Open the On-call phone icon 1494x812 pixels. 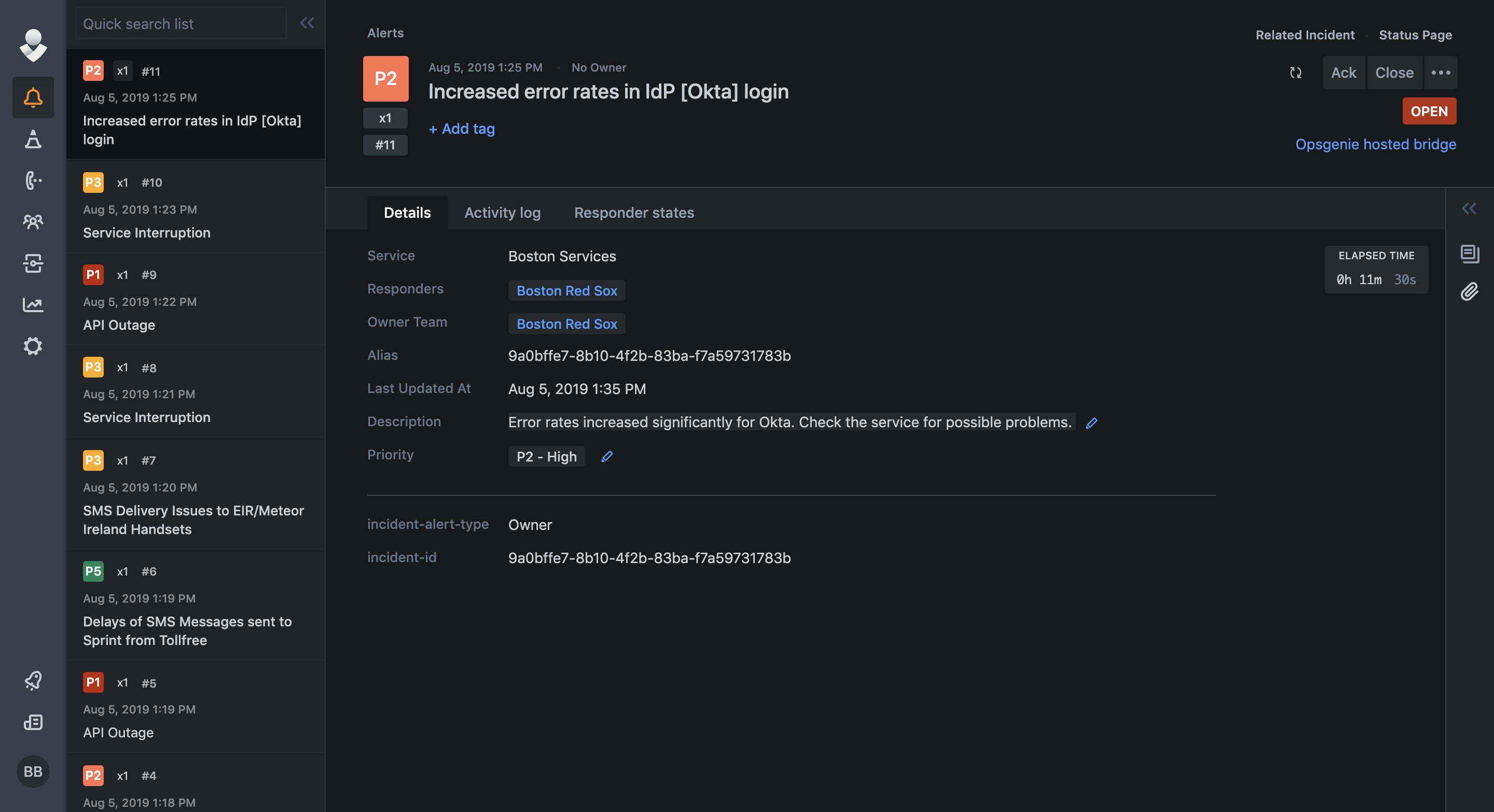point(33,181)
